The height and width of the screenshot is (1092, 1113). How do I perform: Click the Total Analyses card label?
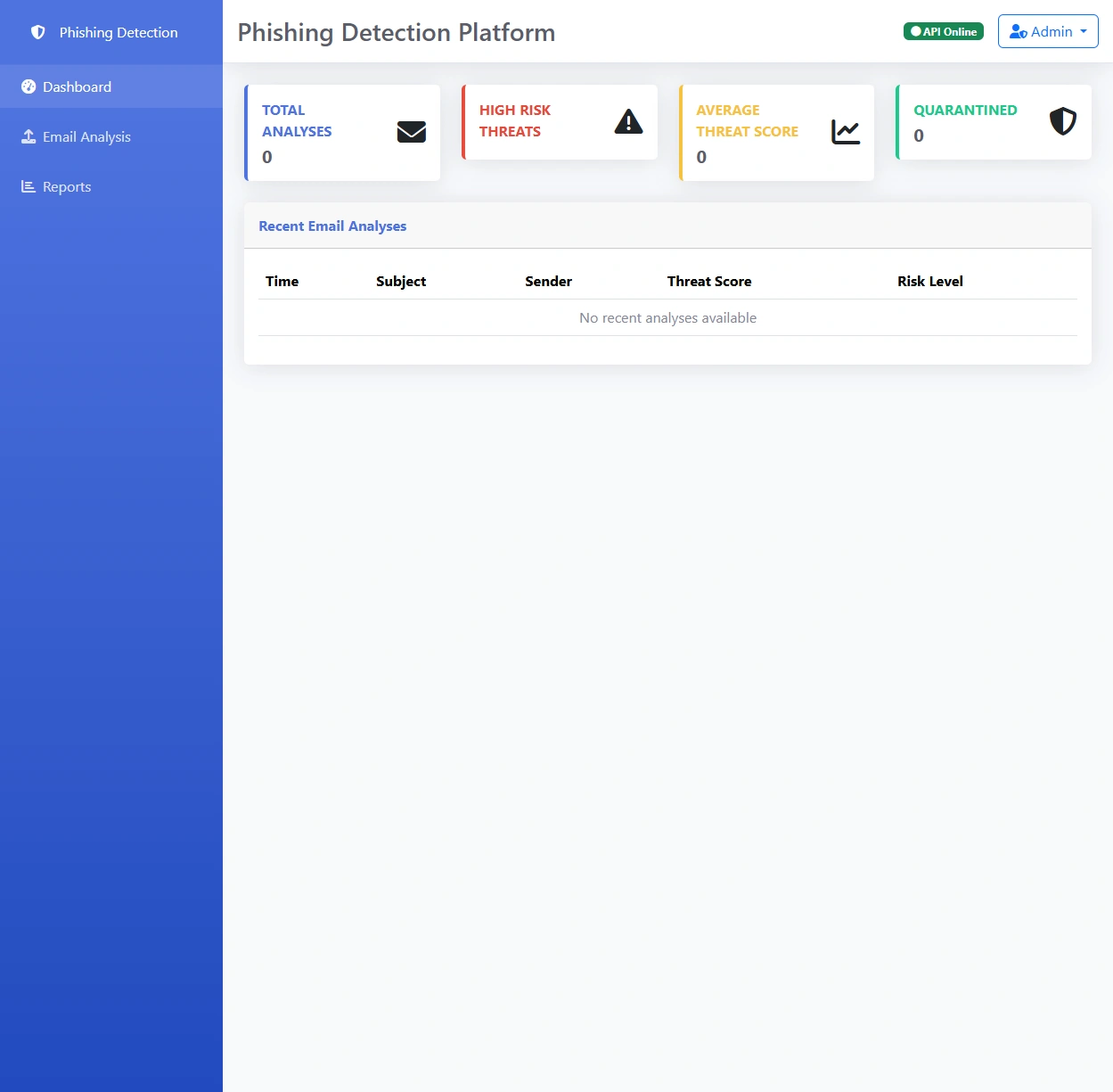coord(297,120)
